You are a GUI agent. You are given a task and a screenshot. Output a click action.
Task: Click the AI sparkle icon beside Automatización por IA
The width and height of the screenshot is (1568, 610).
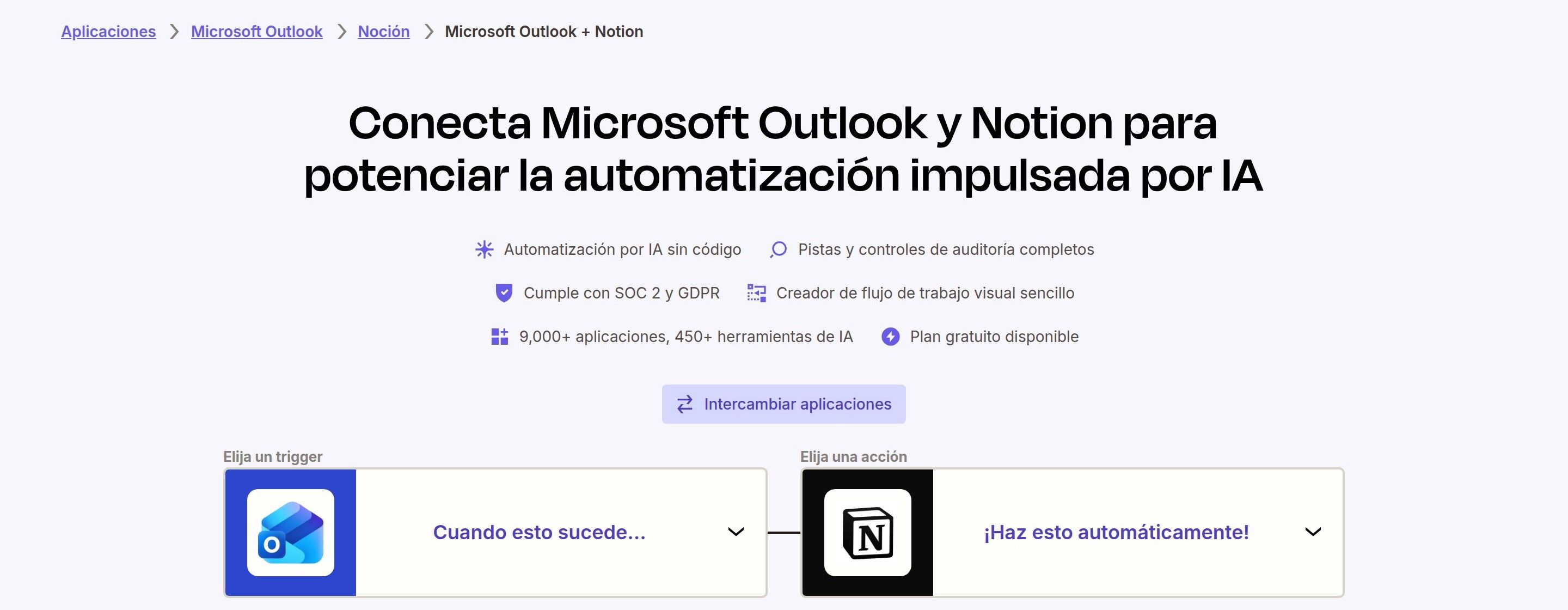[x=485, y=249]
